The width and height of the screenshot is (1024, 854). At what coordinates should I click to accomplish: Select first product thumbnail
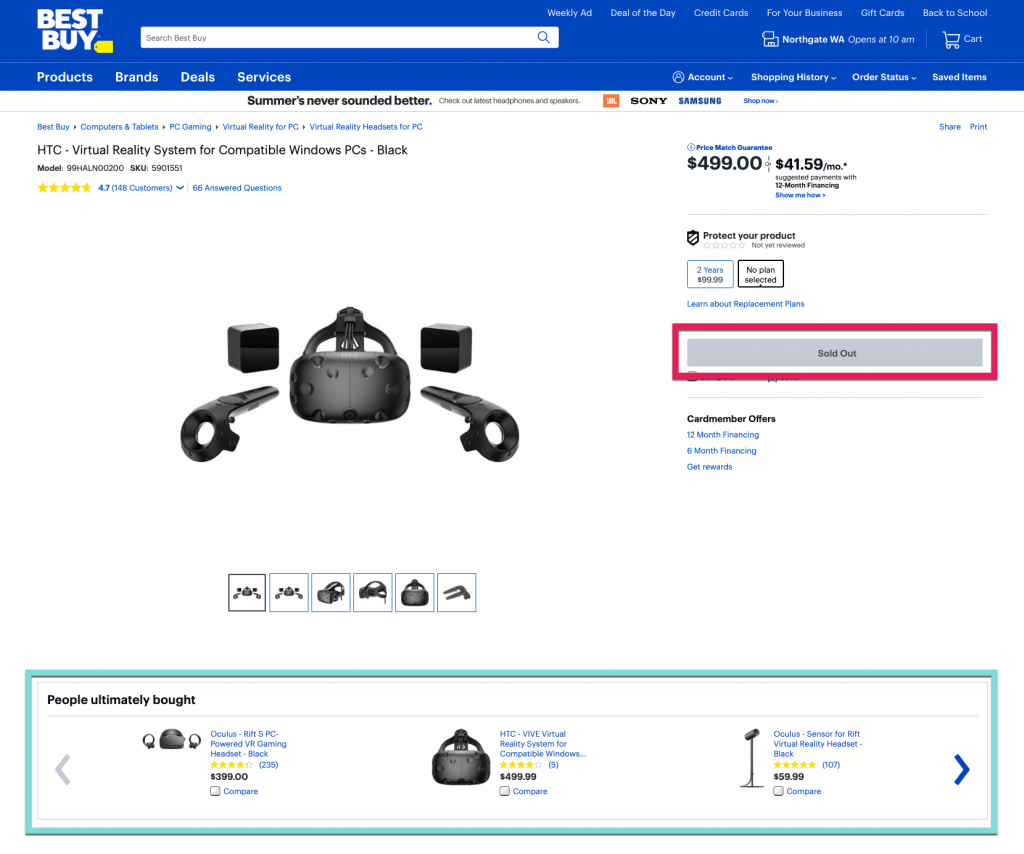click(247, 593)
